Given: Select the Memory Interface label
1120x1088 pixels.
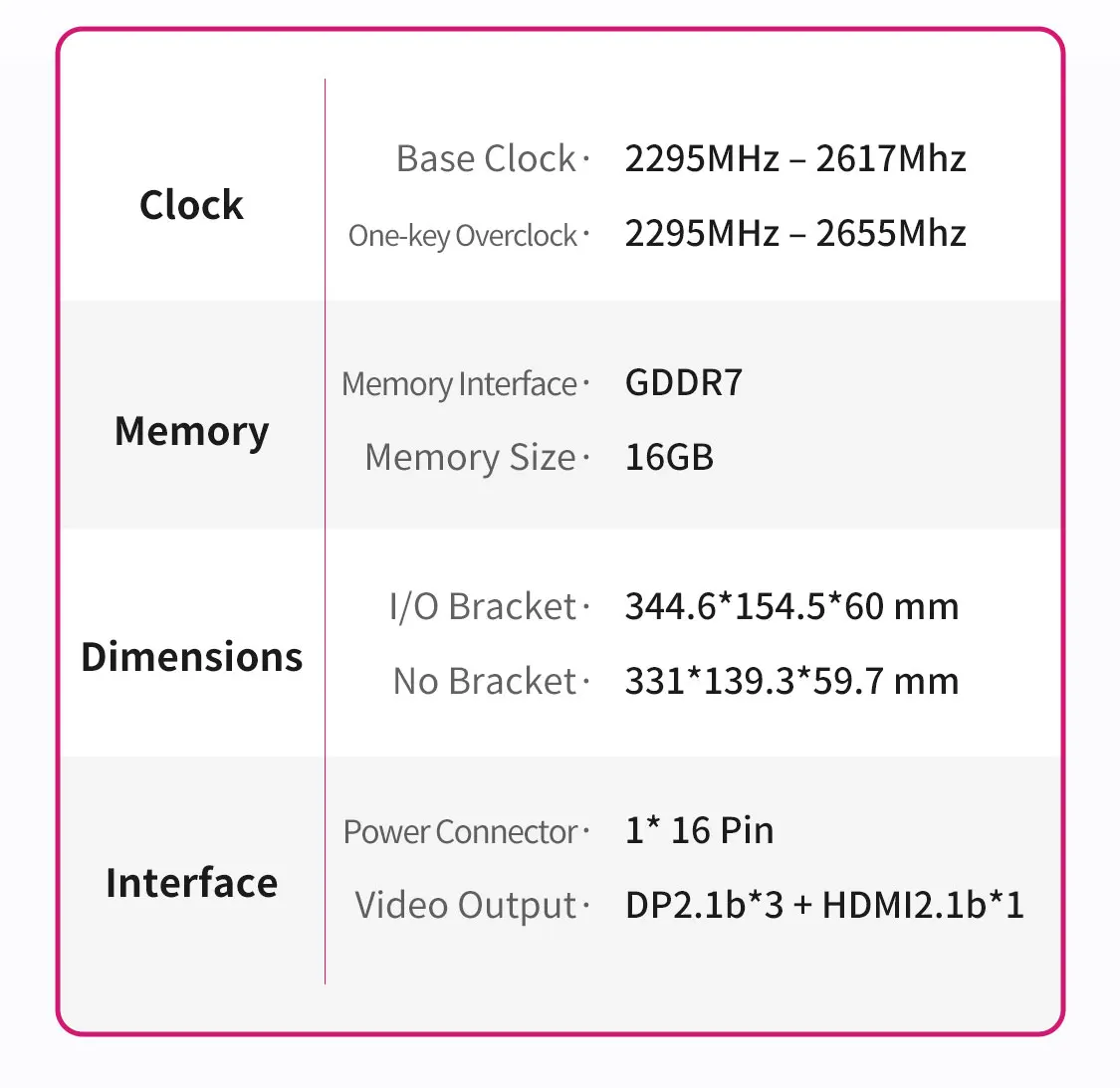Looking at the screenshot, I should (460, 383).
